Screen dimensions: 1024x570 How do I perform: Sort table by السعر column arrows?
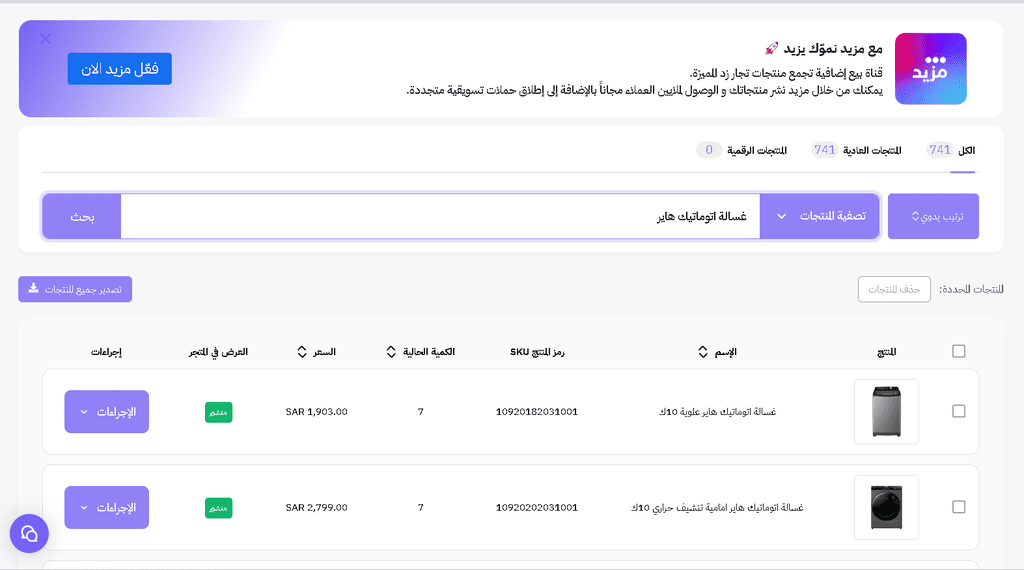click(x=302, y=352)
